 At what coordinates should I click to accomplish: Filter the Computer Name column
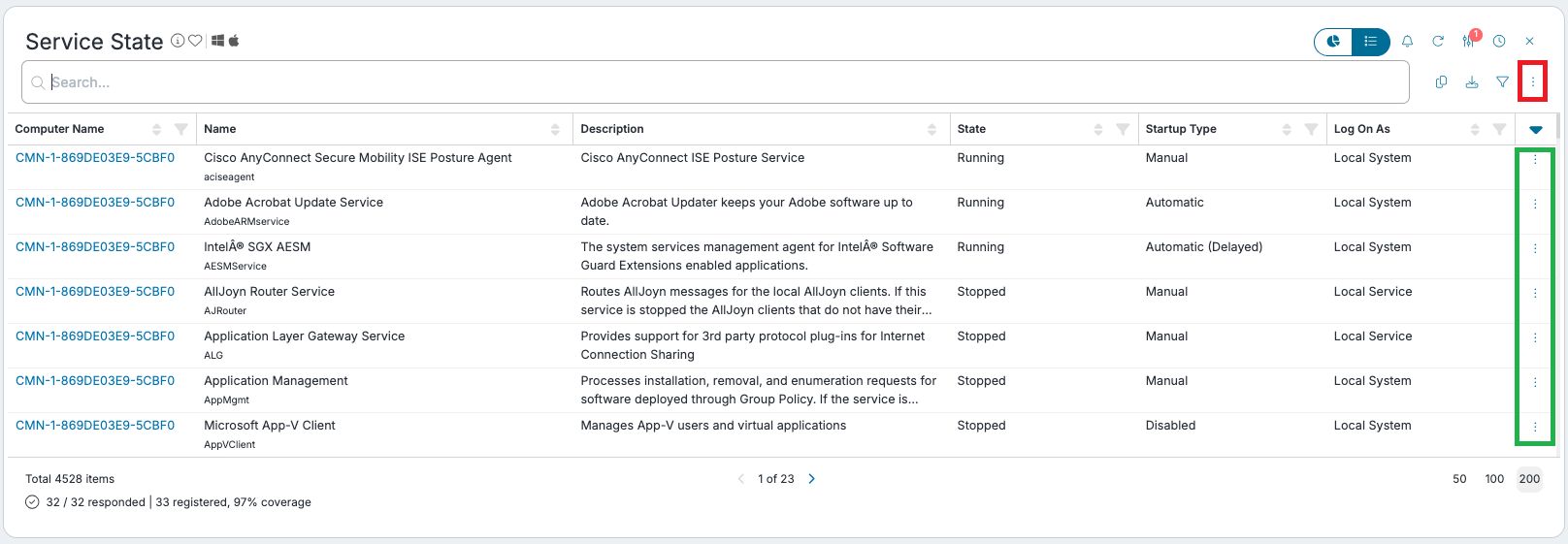tap(180, 129)
